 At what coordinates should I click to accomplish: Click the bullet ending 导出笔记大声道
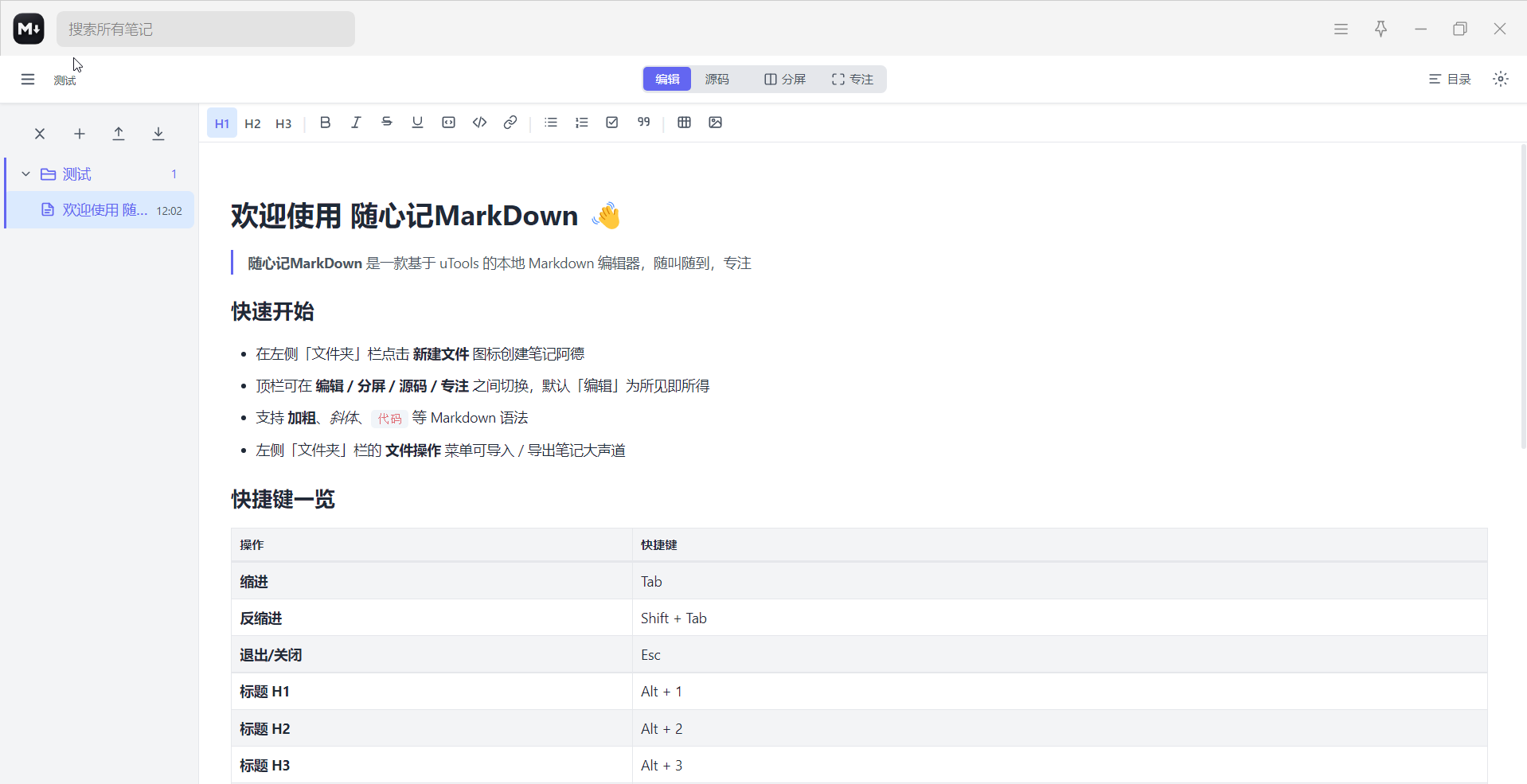(x=440, y=451)
